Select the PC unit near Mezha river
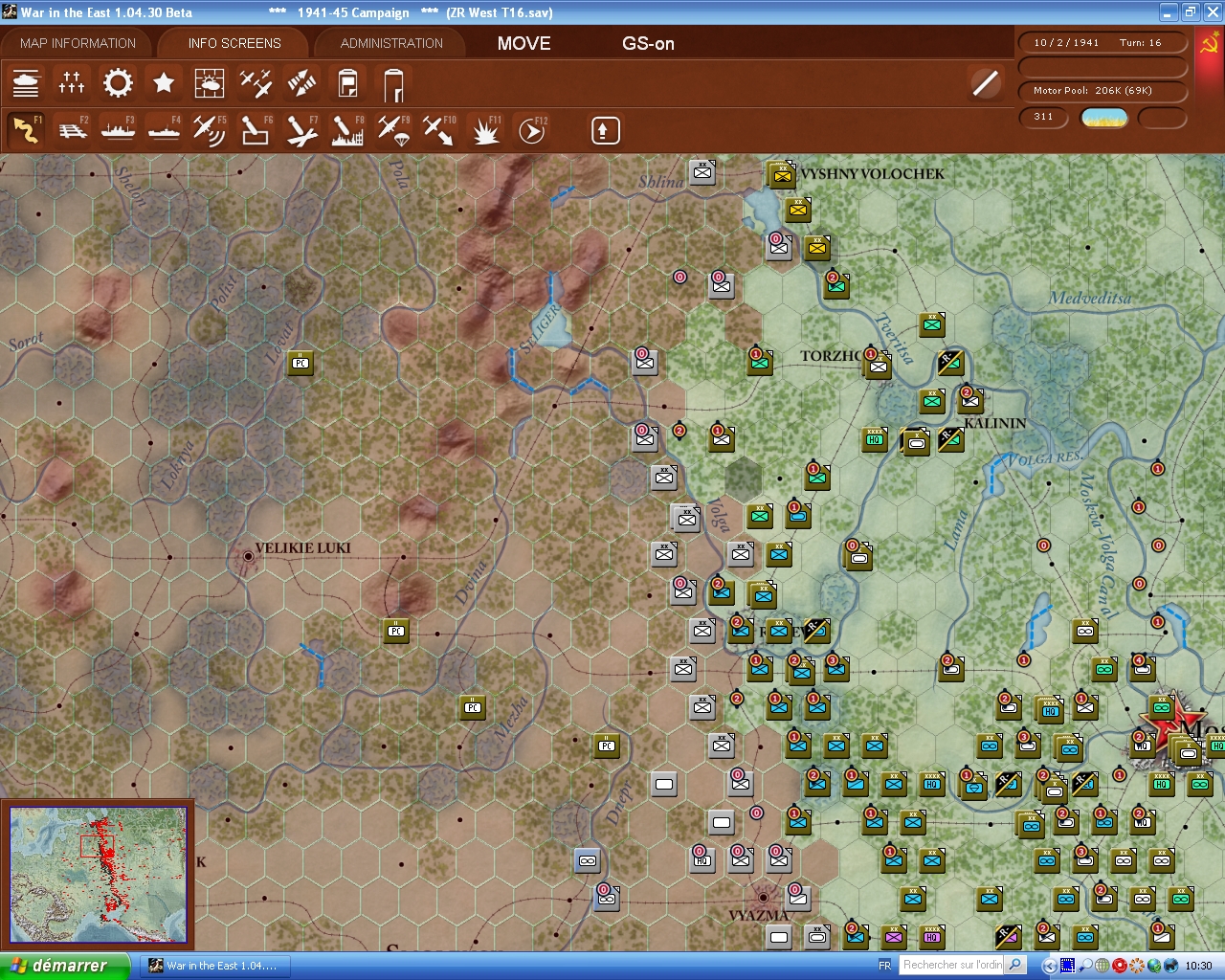1225x980 pixels. click(473, 707)
